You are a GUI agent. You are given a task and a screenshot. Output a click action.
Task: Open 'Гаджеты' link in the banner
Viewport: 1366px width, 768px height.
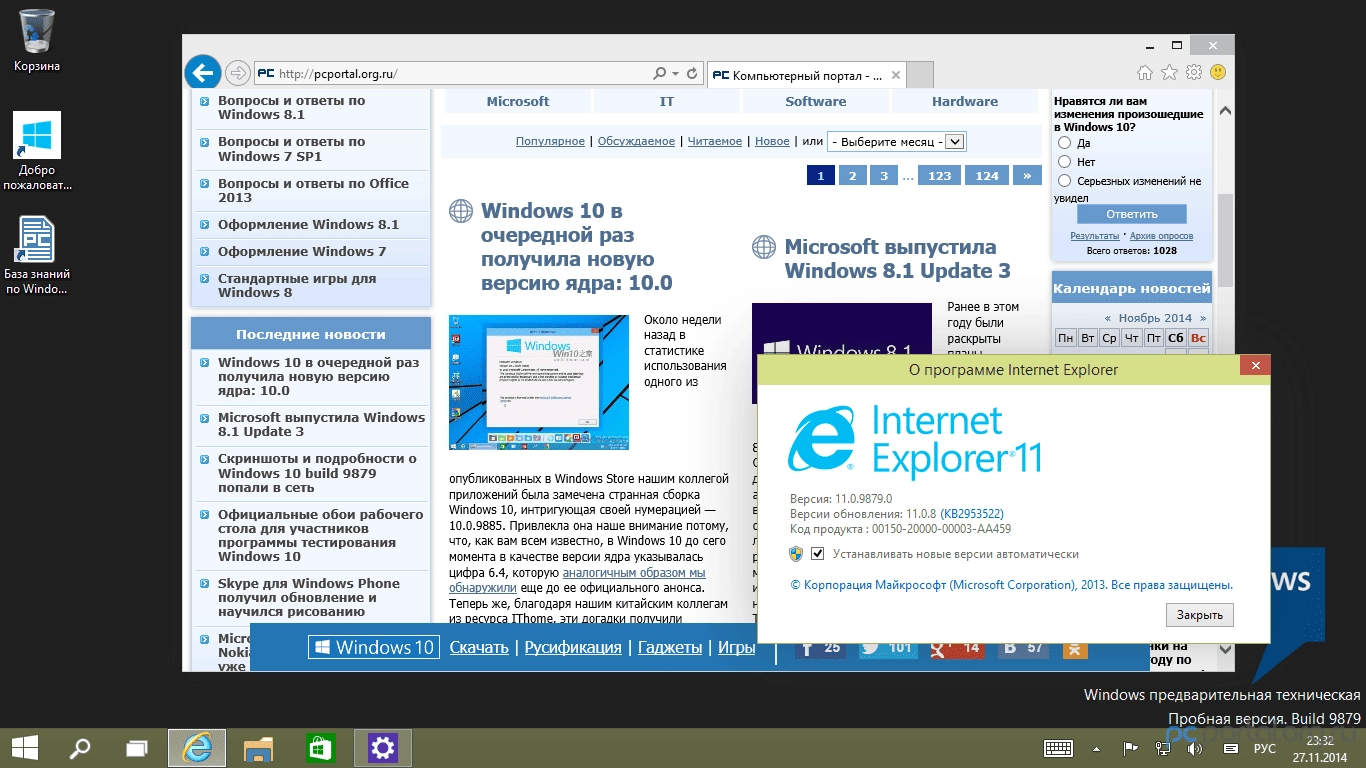click(x=670, y=647)
